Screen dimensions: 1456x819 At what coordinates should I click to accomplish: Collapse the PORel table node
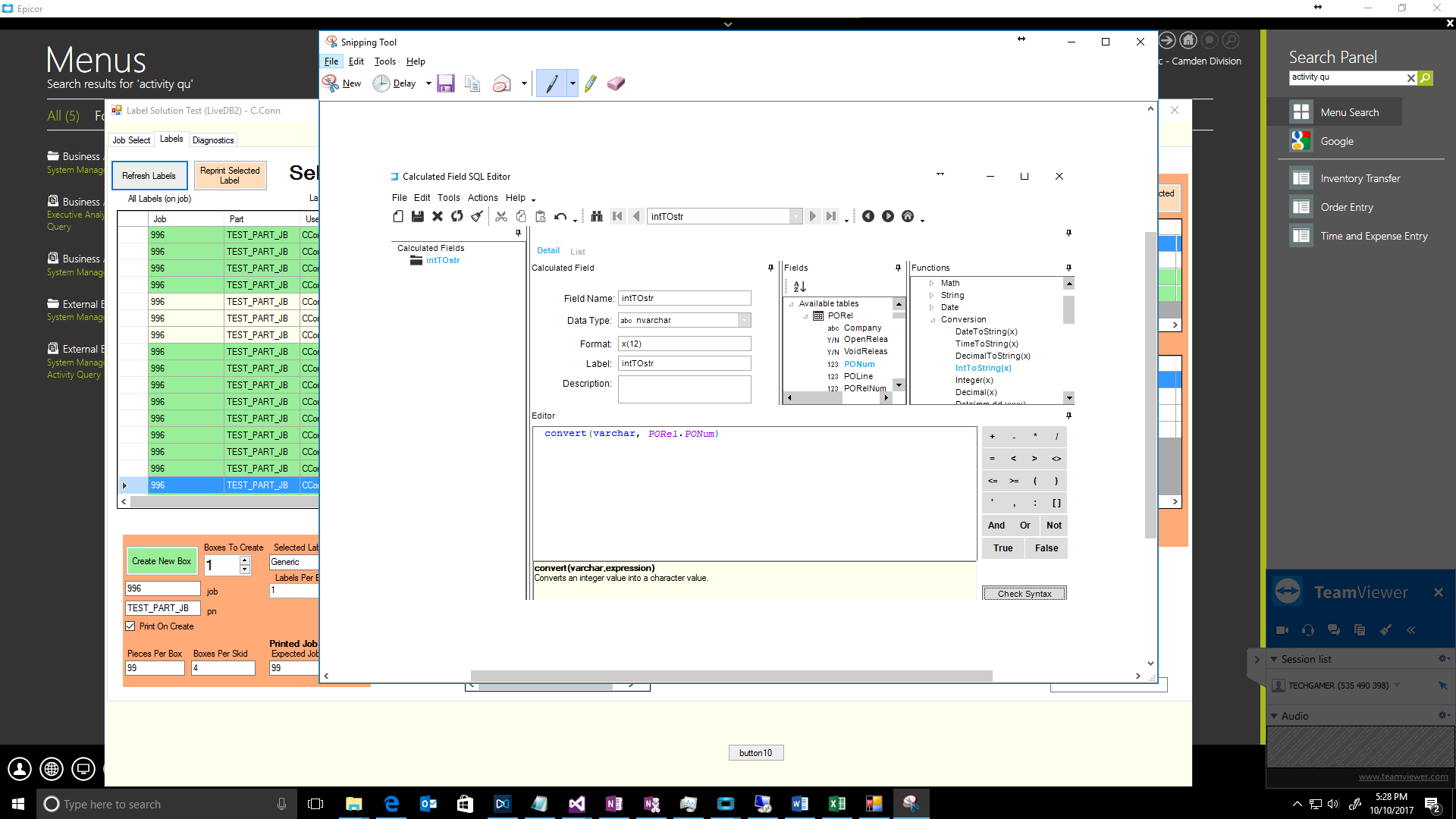click(x=805, y=316)
